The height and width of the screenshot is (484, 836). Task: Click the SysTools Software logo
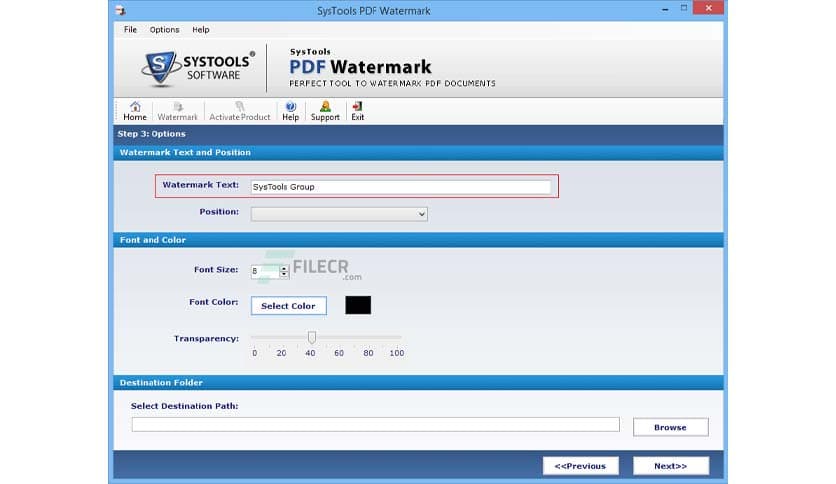[198, 68]
